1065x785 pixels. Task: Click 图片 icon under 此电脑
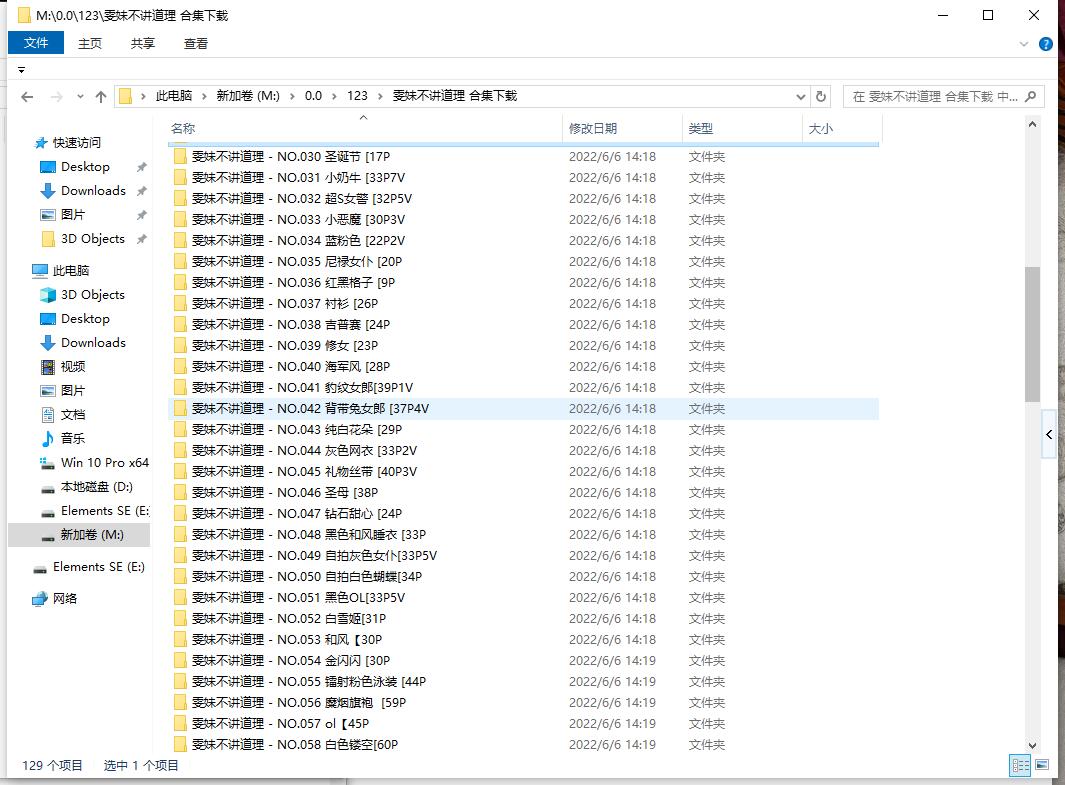point(48,391)
